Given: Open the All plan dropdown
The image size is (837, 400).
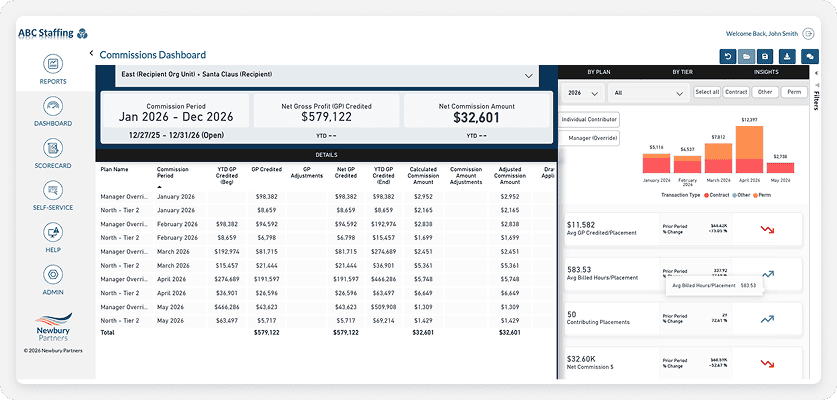Looking at the screenshot, I should 649,93.
